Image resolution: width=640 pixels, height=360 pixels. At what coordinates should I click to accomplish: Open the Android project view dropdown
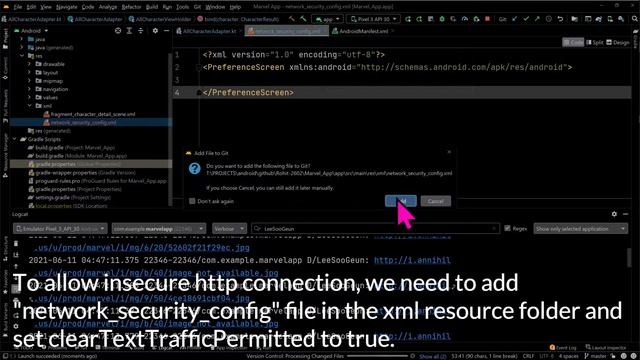click(31, 31)
